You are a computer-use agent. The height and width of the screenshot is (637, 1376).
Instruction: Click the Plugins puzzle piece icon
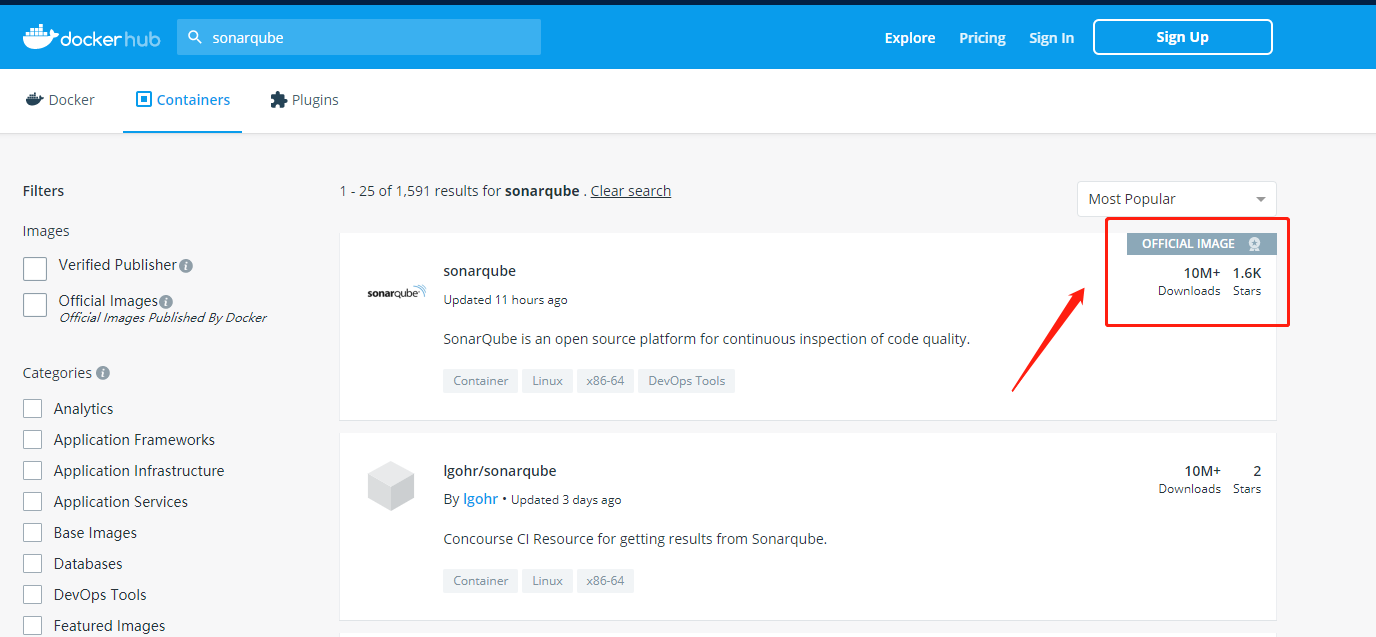click(279, 100)
